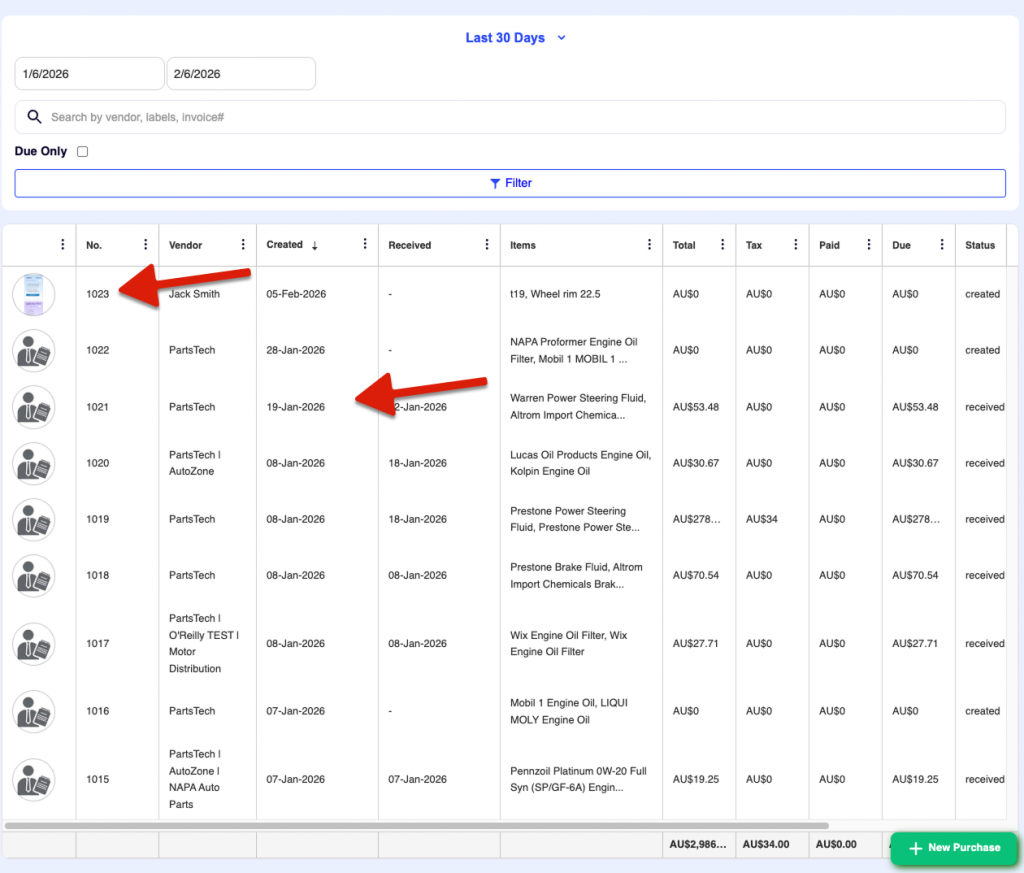Click the magnifier icon in search bar
Screen dimensions: 1024x873
[34, 117]
